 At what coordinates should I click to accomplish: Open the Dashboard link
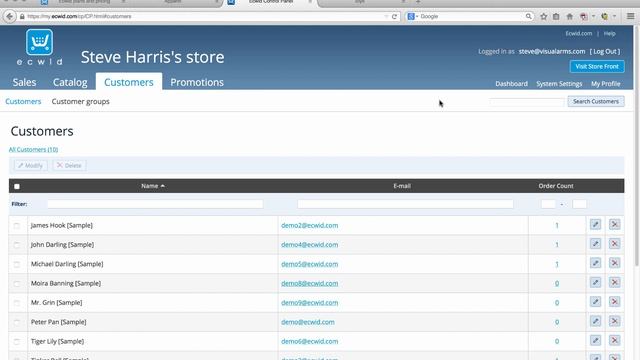pos(511,84)
